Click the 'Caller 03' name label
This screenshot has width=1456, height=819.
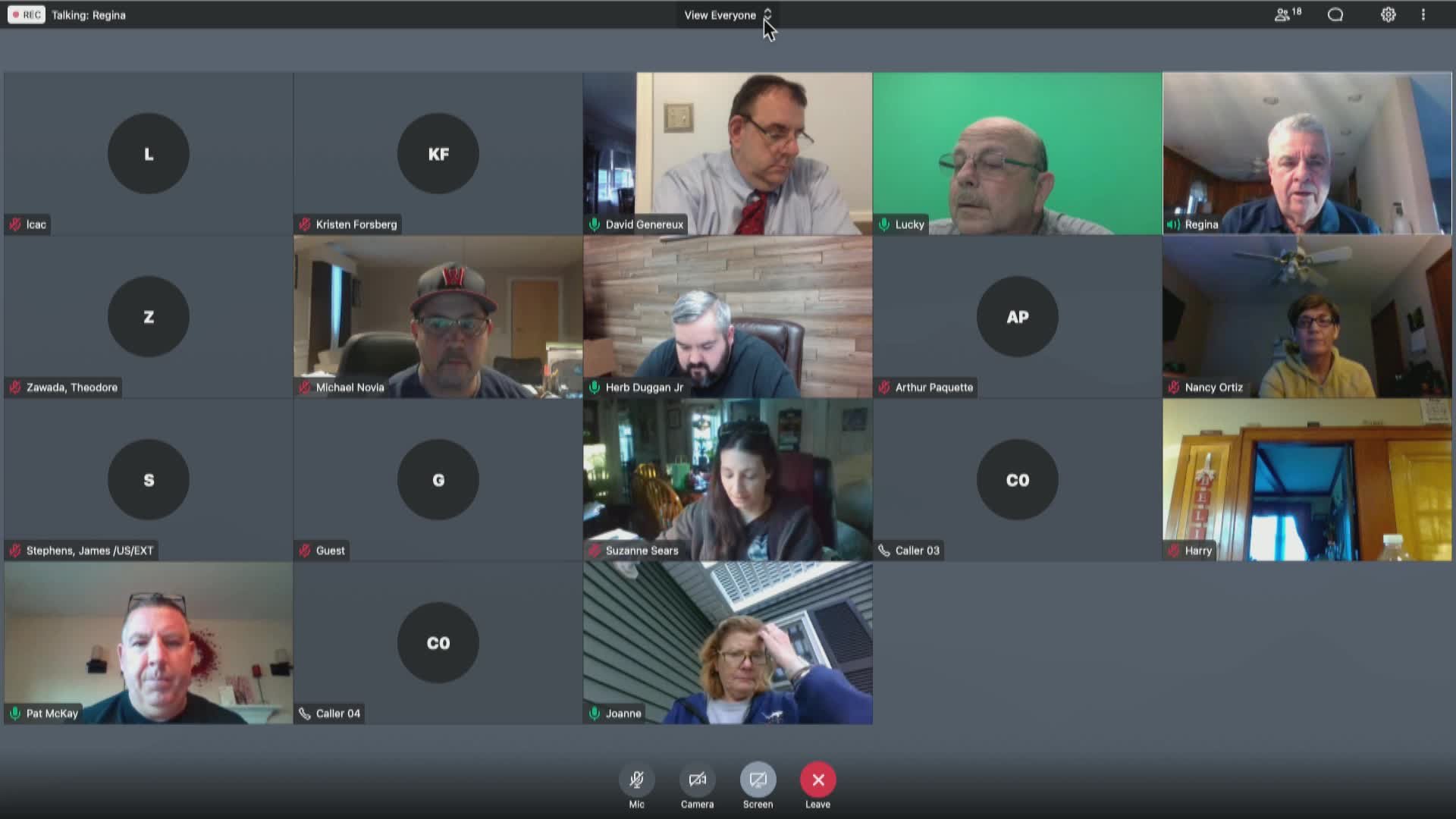(x=918, y=551)
